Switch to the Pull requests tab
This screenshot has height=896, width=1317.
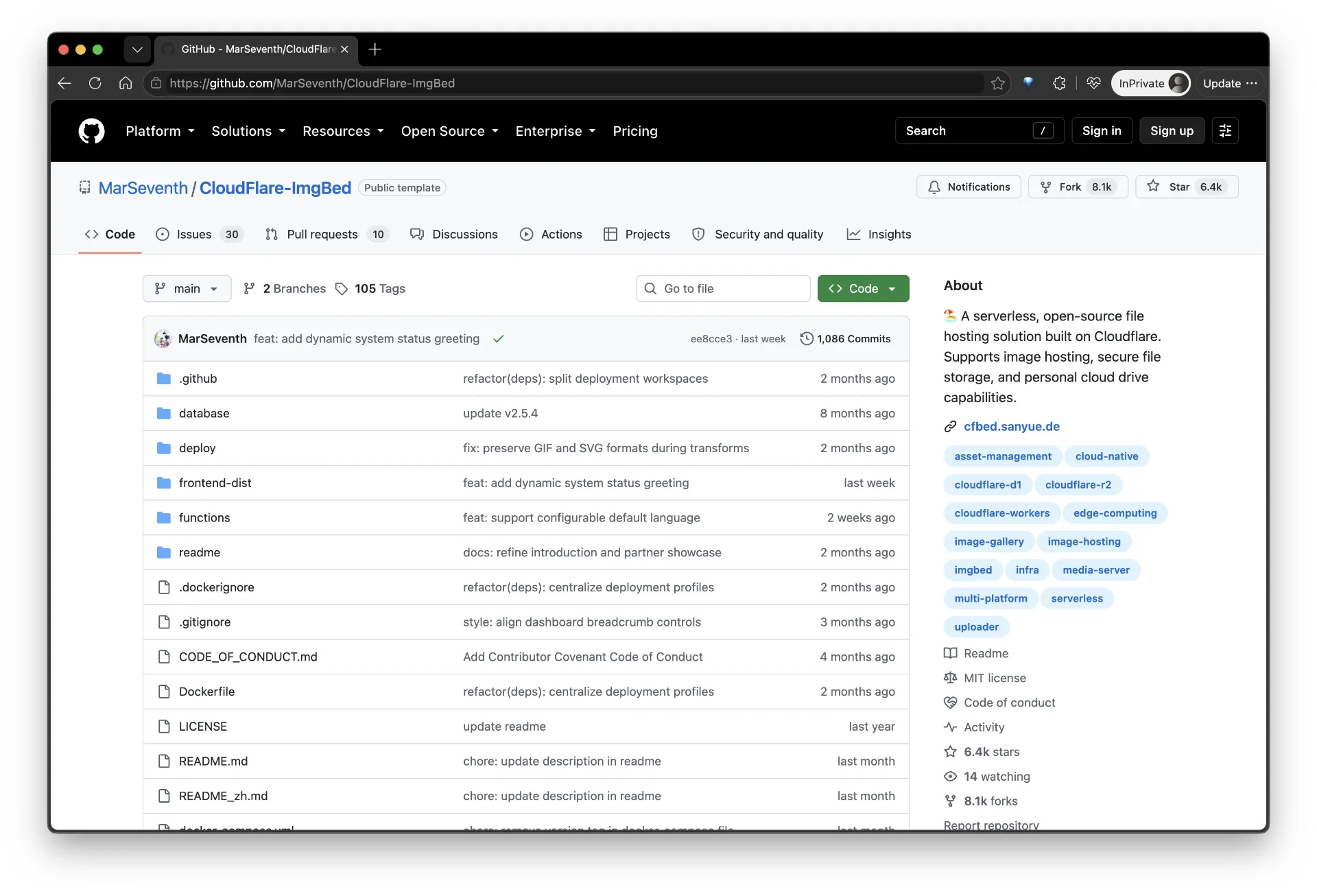click(327, 235)
